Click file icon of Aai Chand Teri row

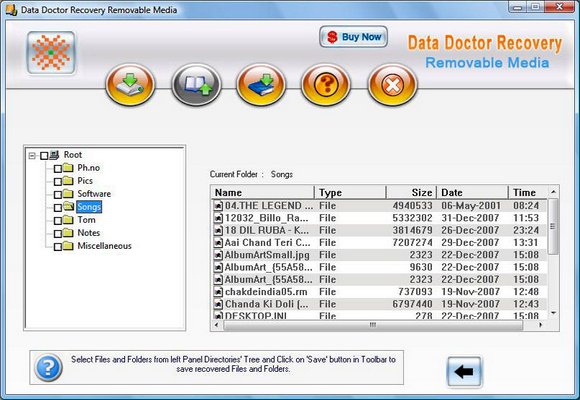pyautogui.click(x=219, y=243)
